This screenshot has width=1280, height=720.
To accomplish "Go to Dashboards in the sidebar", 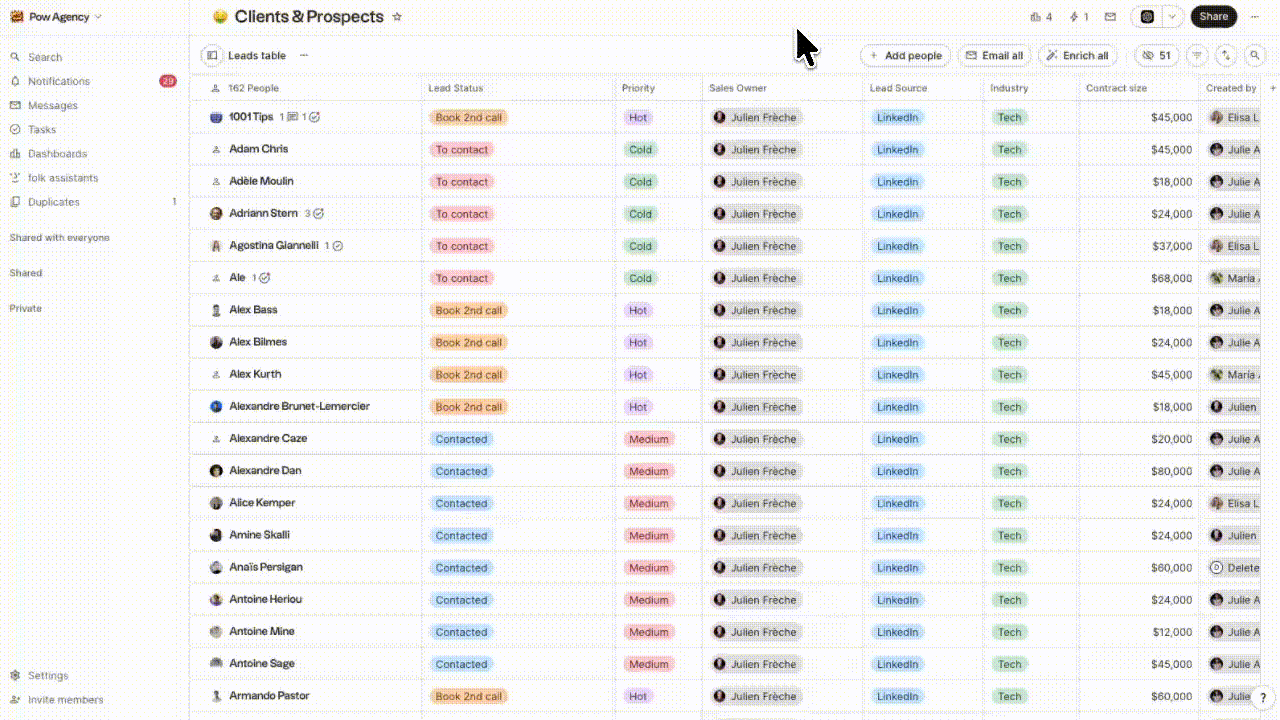I will coord(57,154).
